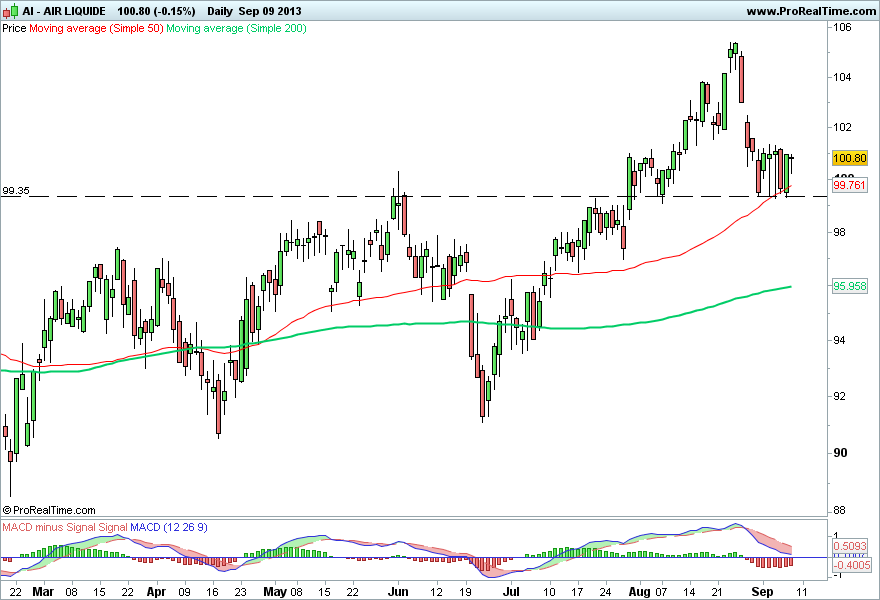Select Moving average (Simple 50) legend
Image resolution: width=880 pixels, height=600 pixels.
click(96, 28)
